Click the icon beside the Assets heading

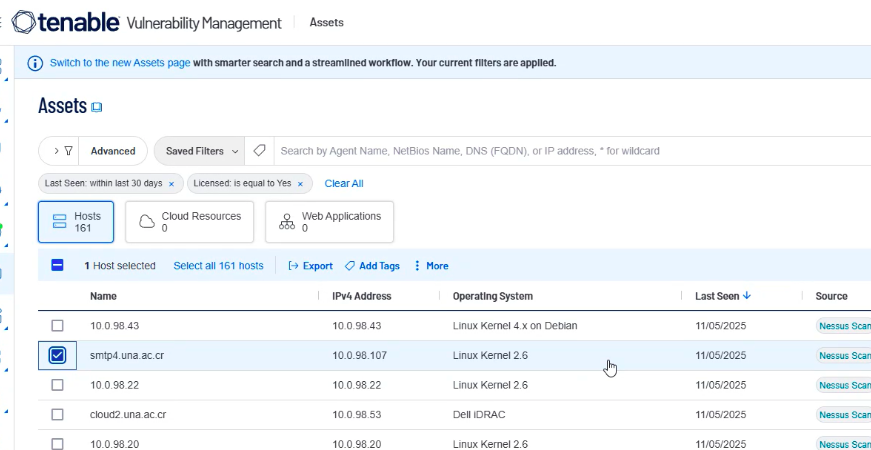click(97, 107)
